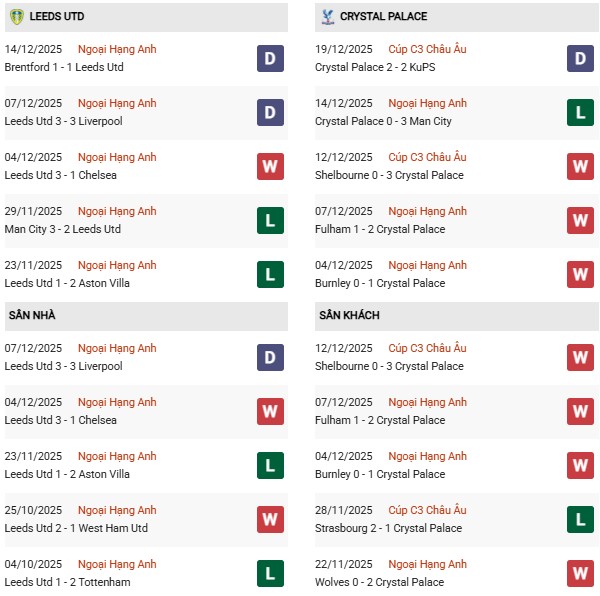Click the W badge for Leeds vs West Ham
The image size is (600, 596).
(x=270, y=519)
